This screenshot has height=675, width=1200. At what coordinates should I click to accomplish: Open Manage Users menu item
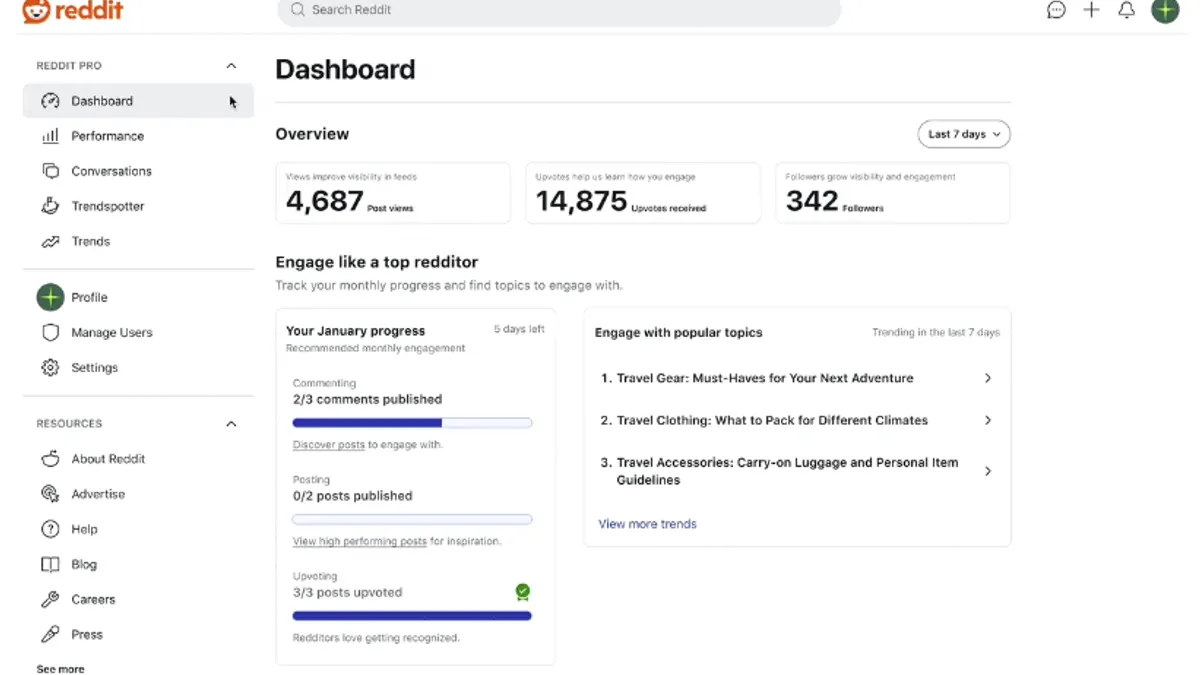pos(138,332)
